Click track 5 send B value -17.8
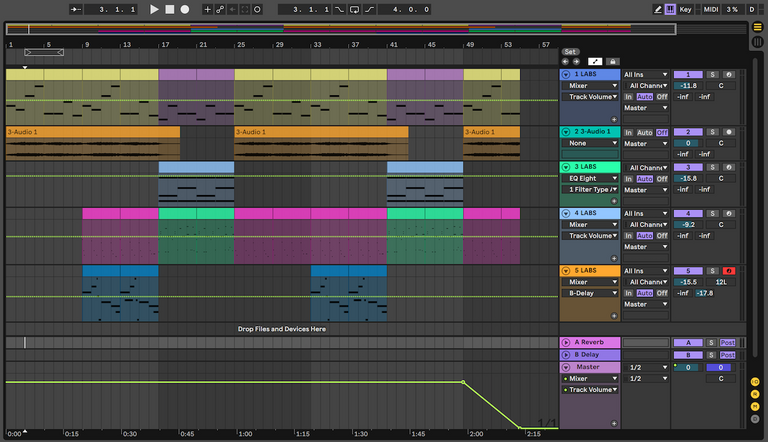The image size is (768, 442). click(704, 293)
